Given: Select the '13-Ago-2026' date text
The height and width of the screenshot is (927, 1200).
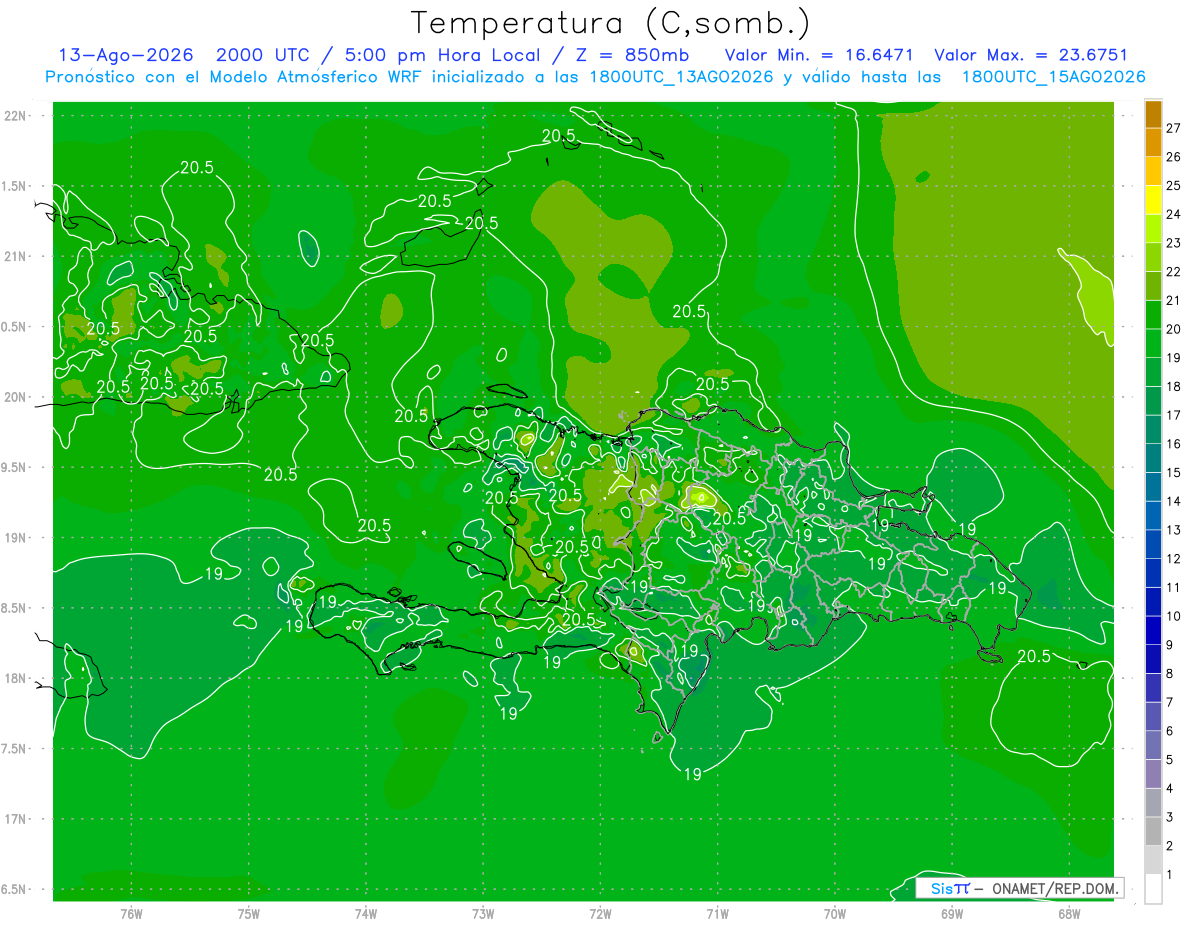Looking at the screenshot, I should [x=126, y=55].
